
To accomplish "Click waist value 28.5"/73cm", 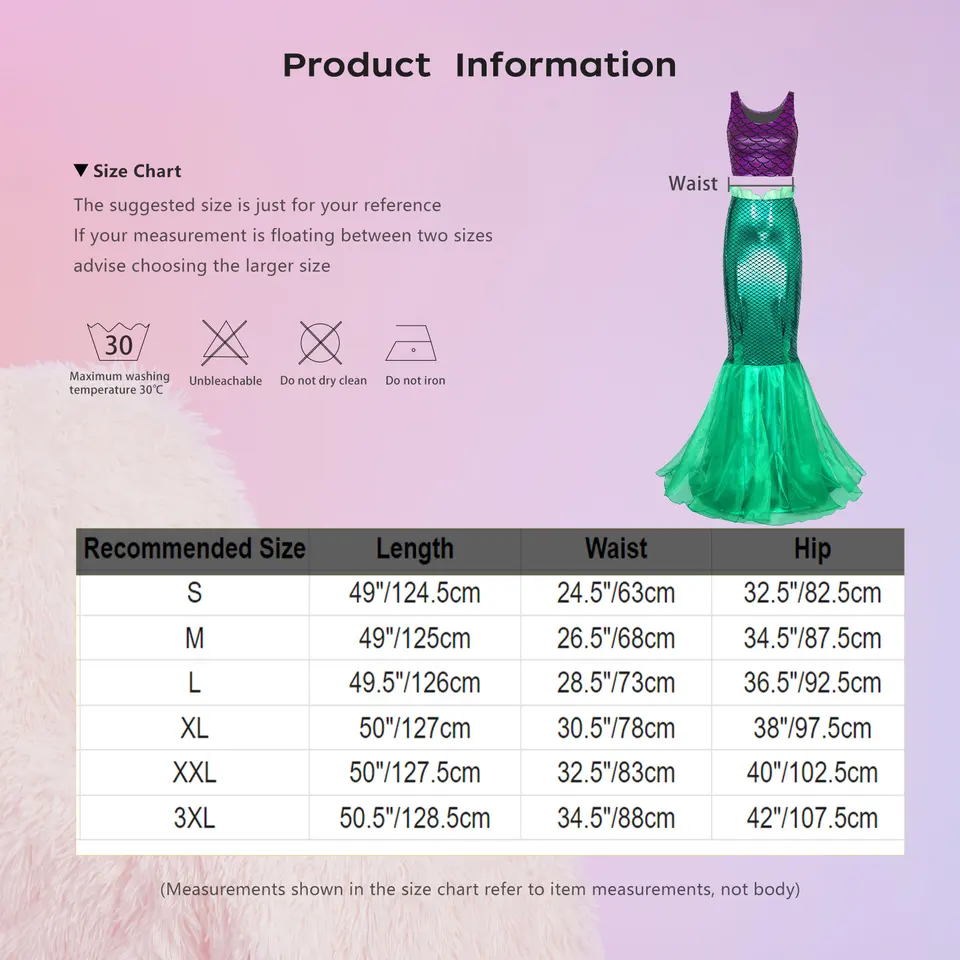I will [x=616, y=683].
